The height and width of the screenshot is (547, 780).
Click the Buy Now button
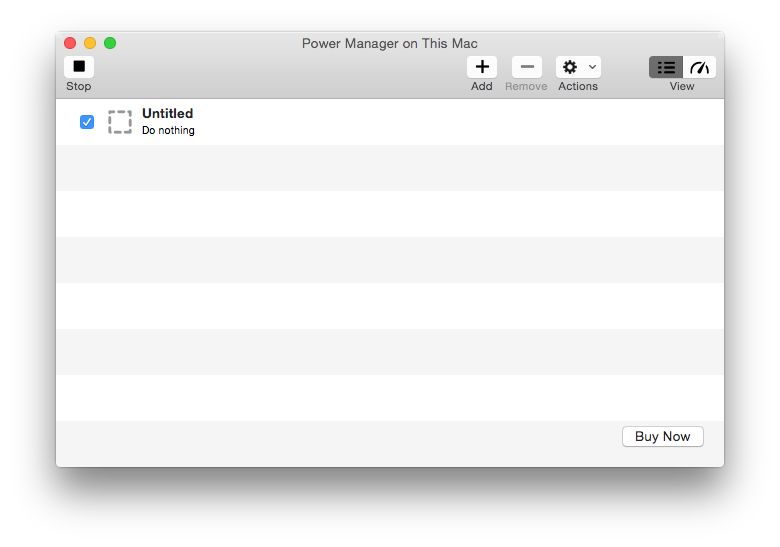click(663, 437)
